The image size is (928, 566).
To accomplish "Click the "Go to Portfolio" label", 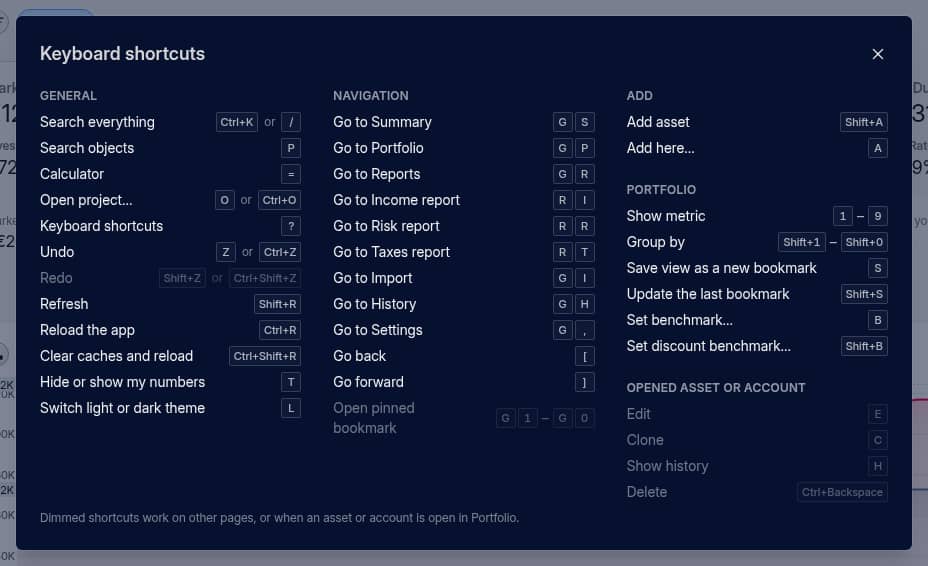I will [378, 148].
